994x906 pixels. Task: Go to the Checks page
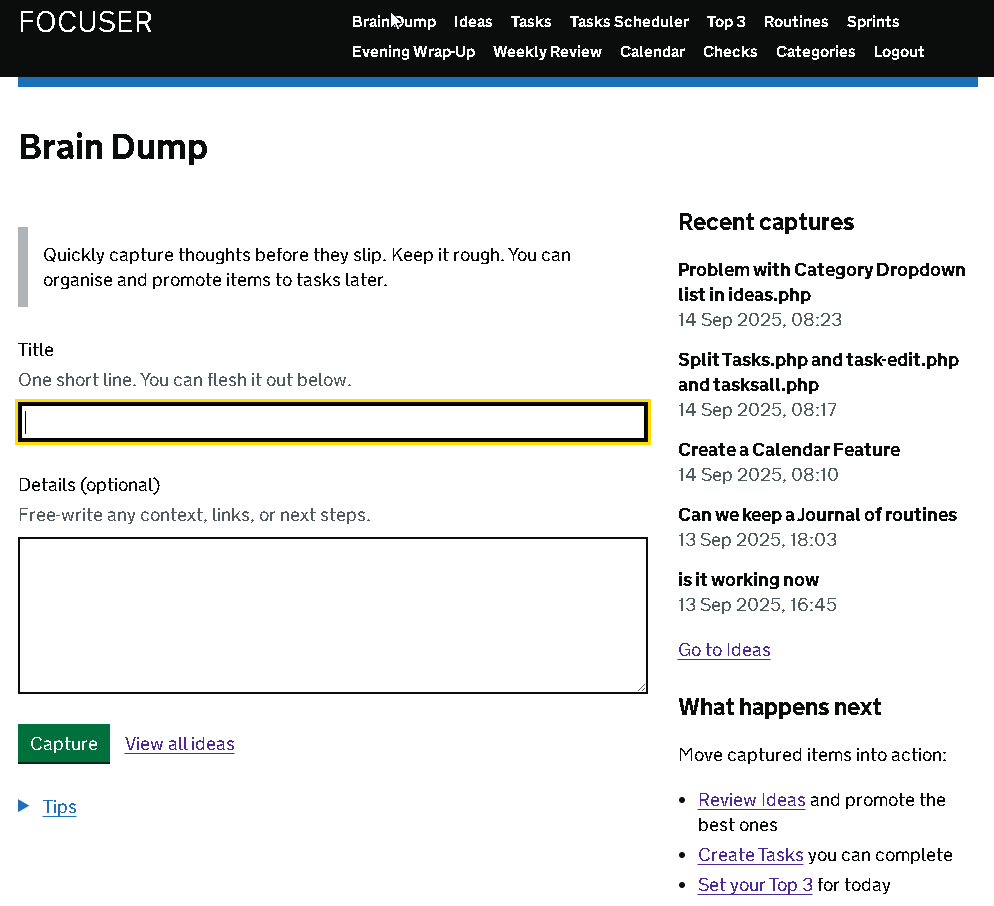point(730,51)
